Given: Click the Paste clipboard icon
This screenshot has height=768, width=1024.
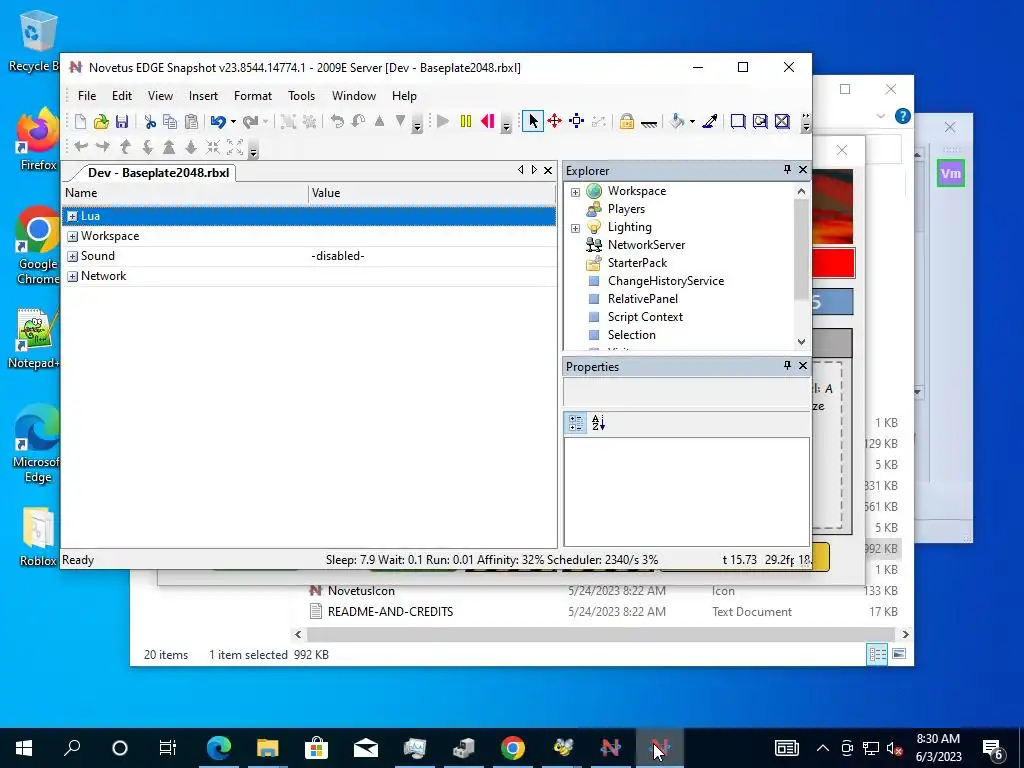Looking at the screenshot, I should (x=191, y=121).
